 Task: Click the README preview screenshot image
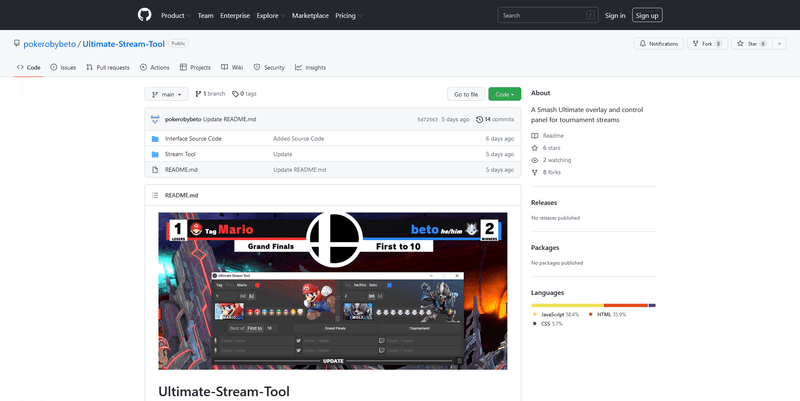pos(333,291)
